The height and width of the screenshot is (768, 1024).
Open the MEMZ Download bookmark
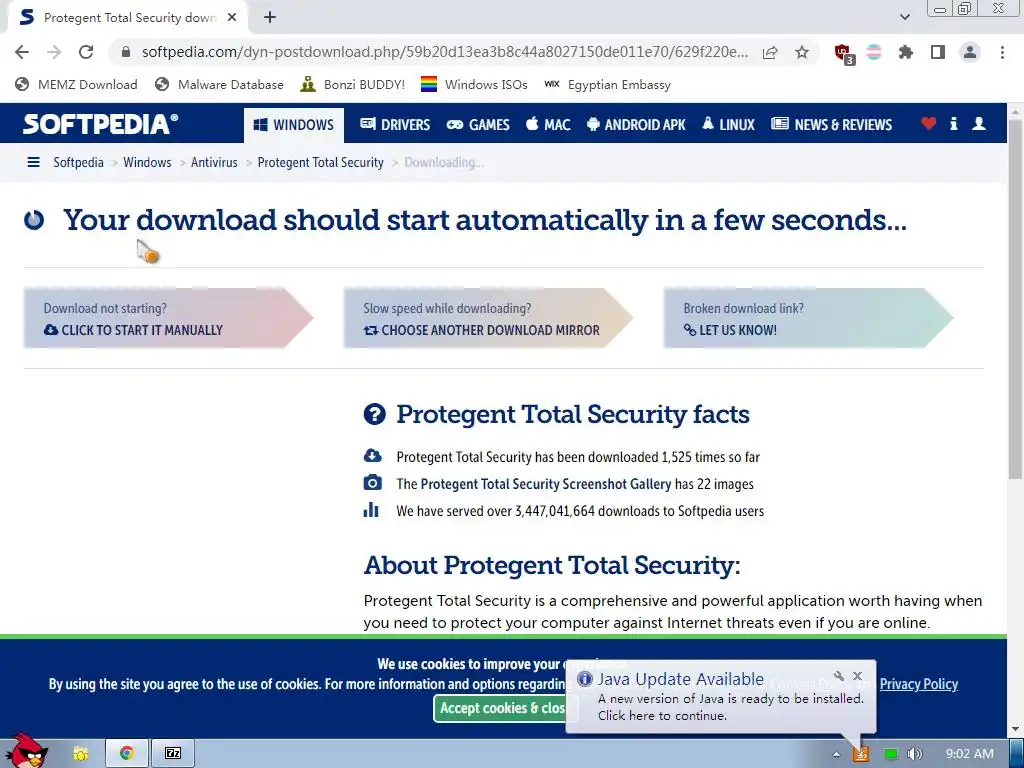coord(76,84)
